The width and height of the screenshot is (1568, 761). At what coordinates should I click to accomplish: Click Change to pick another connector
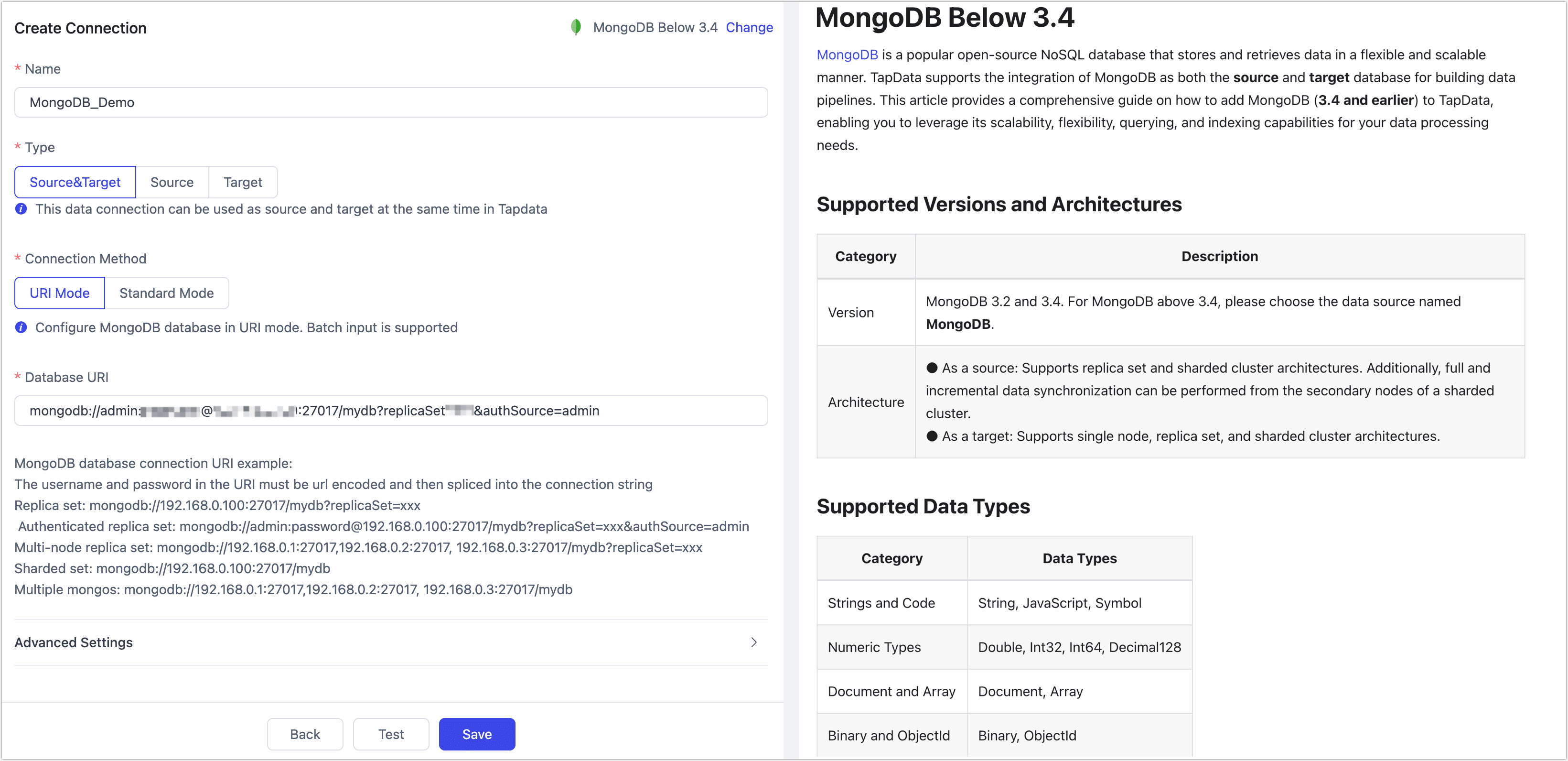pyautogui.click(x=749, y=27)
